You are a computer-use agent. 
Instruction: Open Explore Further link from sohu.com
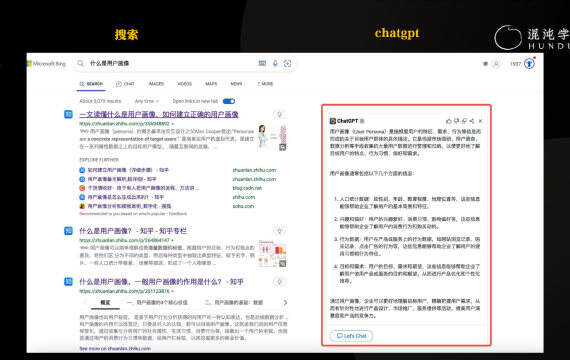(129, 206)
